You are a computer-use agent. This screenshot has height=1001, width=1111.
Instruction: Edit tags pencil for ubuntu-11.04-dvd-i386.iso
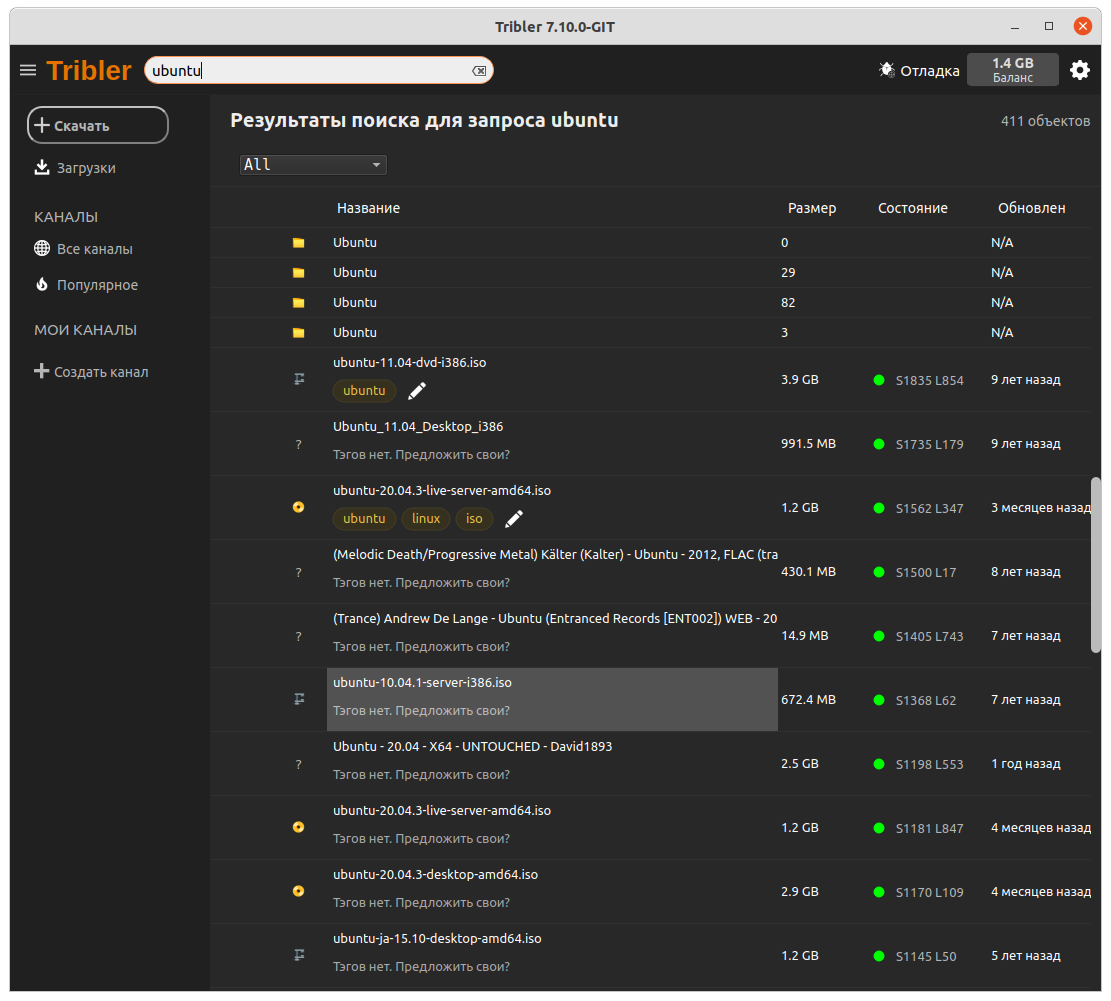(417, 391)
